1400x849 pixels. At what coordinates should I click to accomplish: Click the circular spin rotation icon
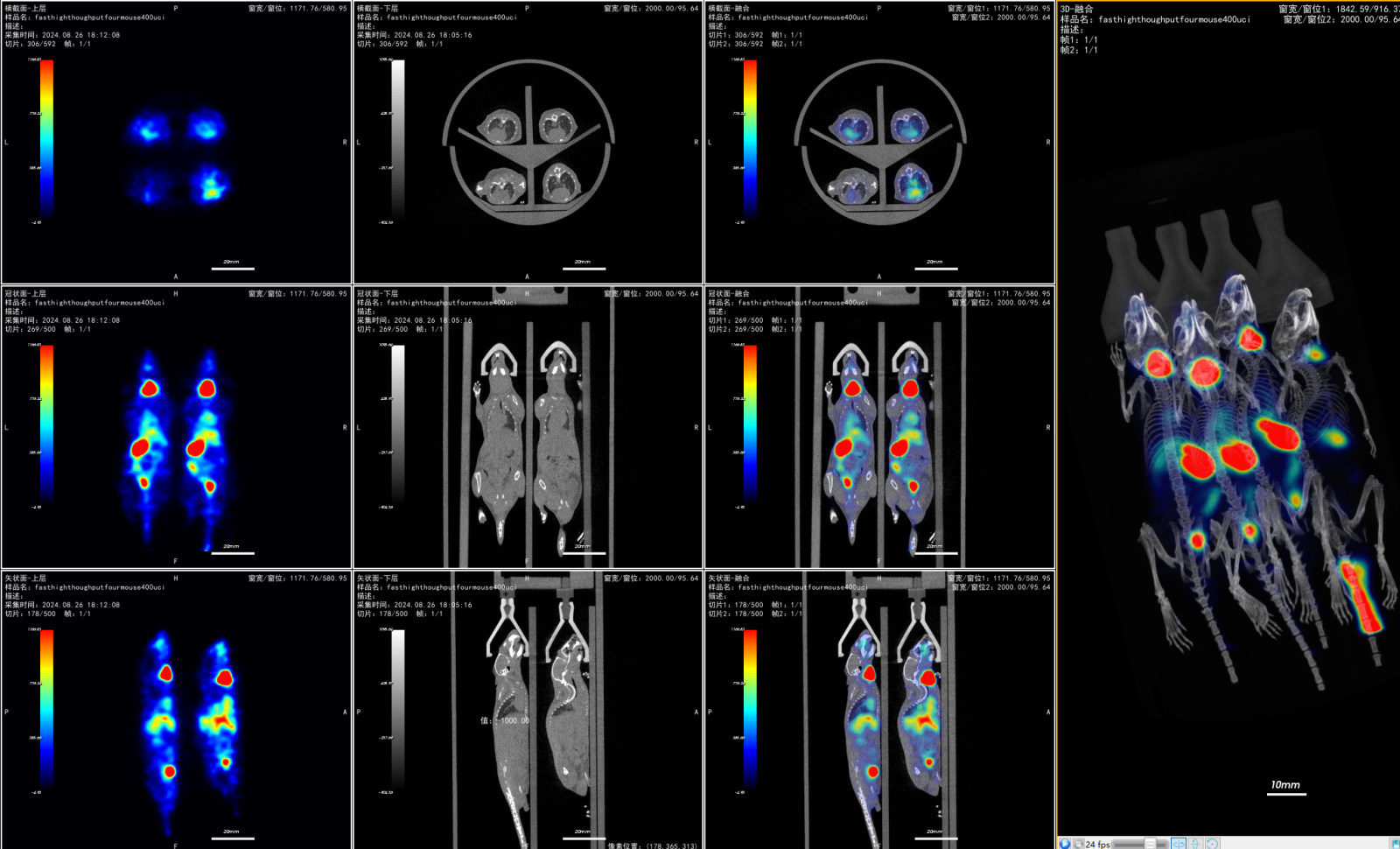tap(1212, 844)
